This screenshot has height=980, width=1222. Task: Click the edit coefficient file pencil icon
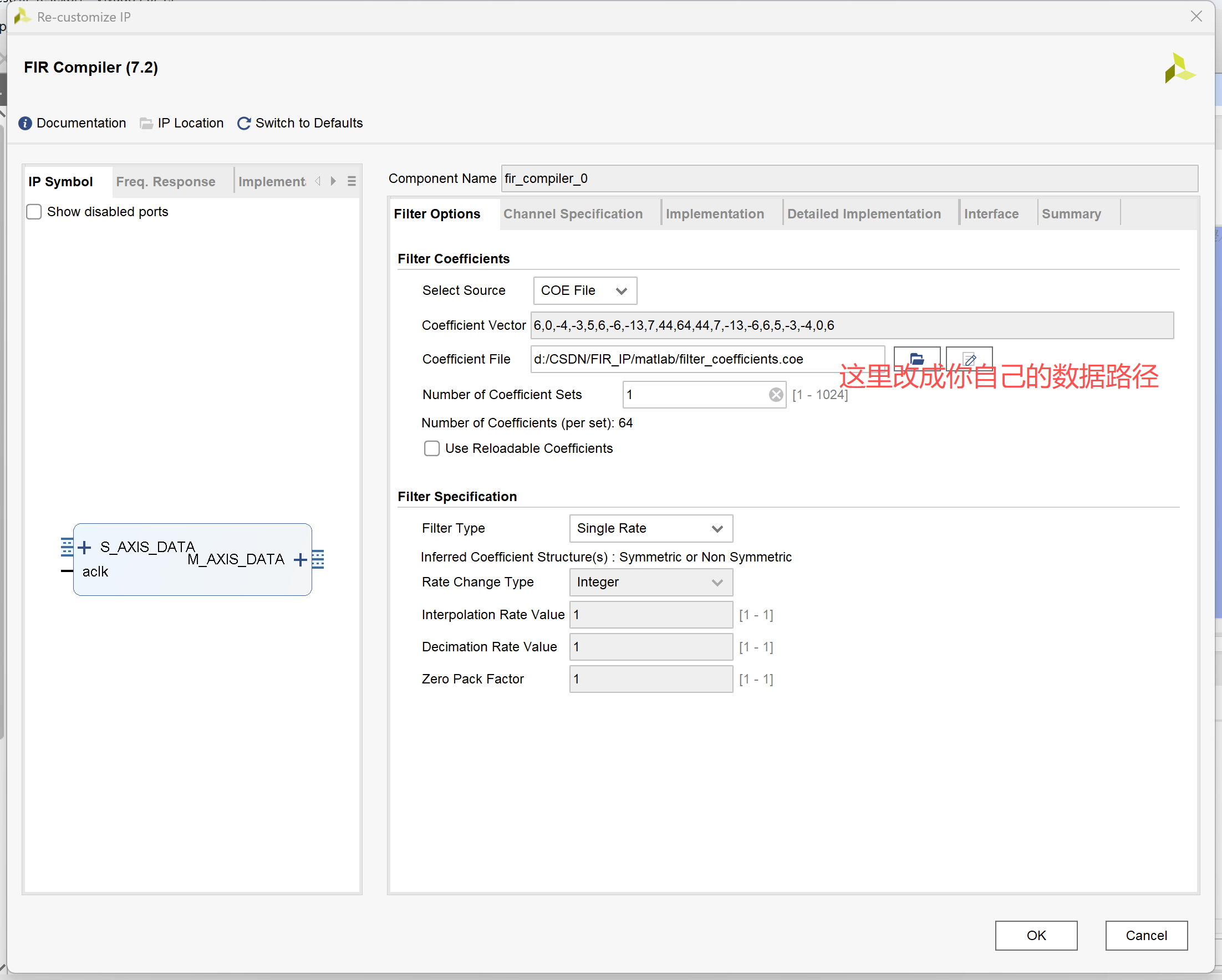click(969, 358)
